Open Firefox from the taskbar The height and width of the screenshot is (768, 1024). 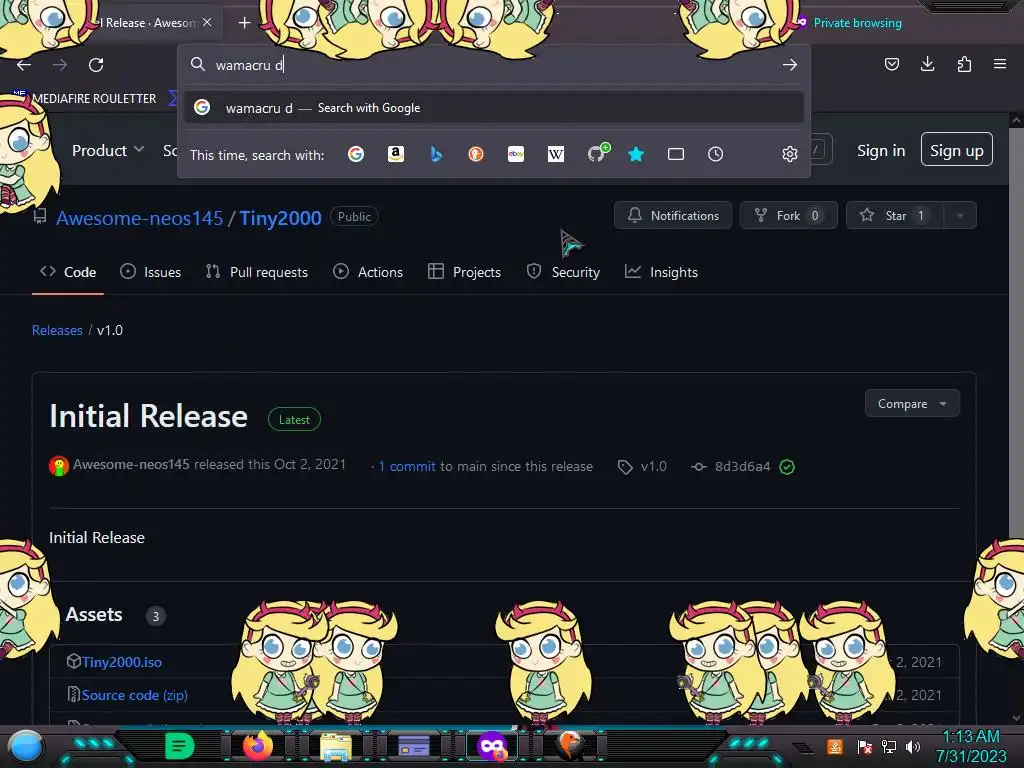click(257, 745)
